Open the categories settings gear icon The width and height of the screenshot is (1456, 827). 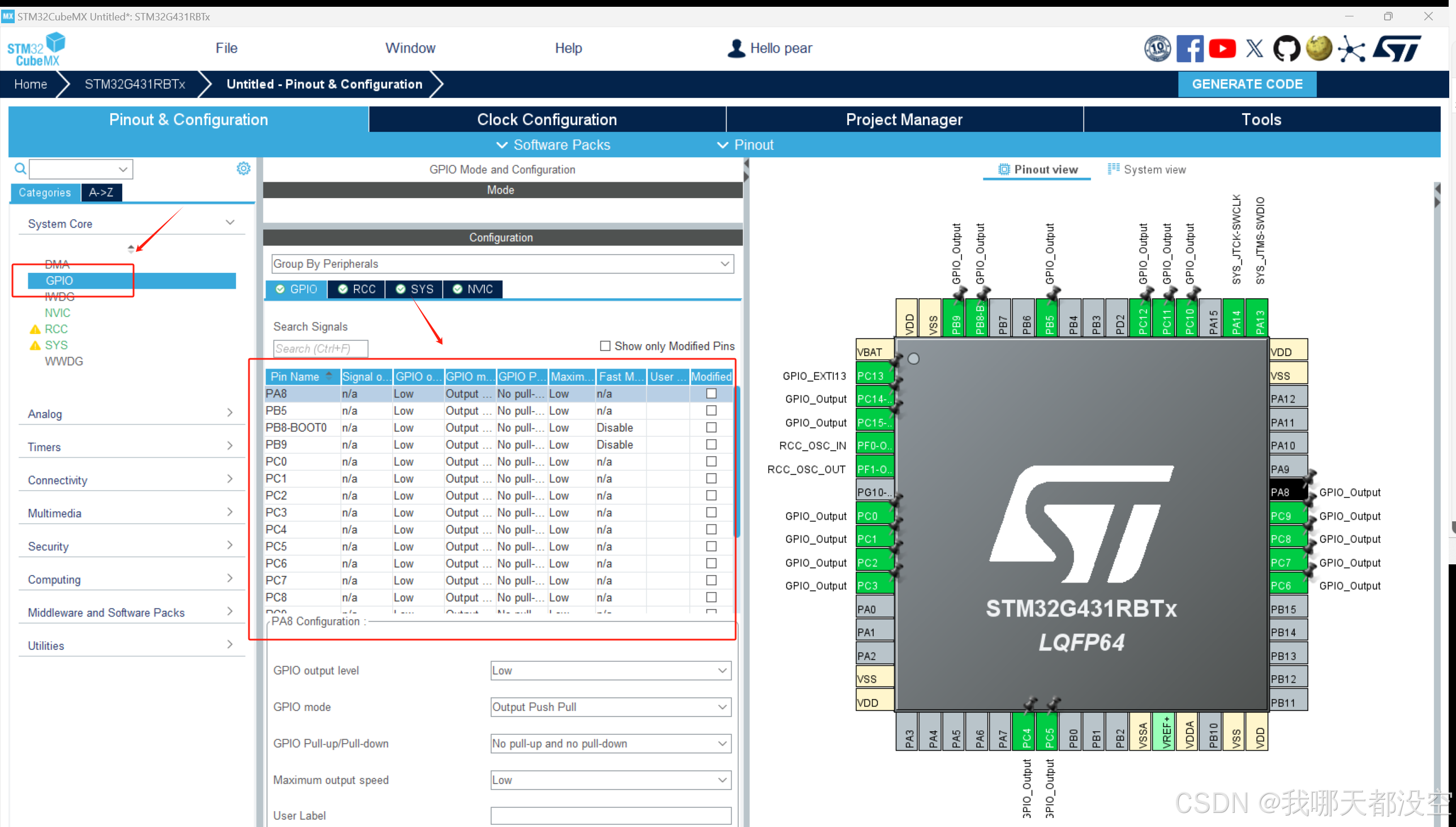243,169
